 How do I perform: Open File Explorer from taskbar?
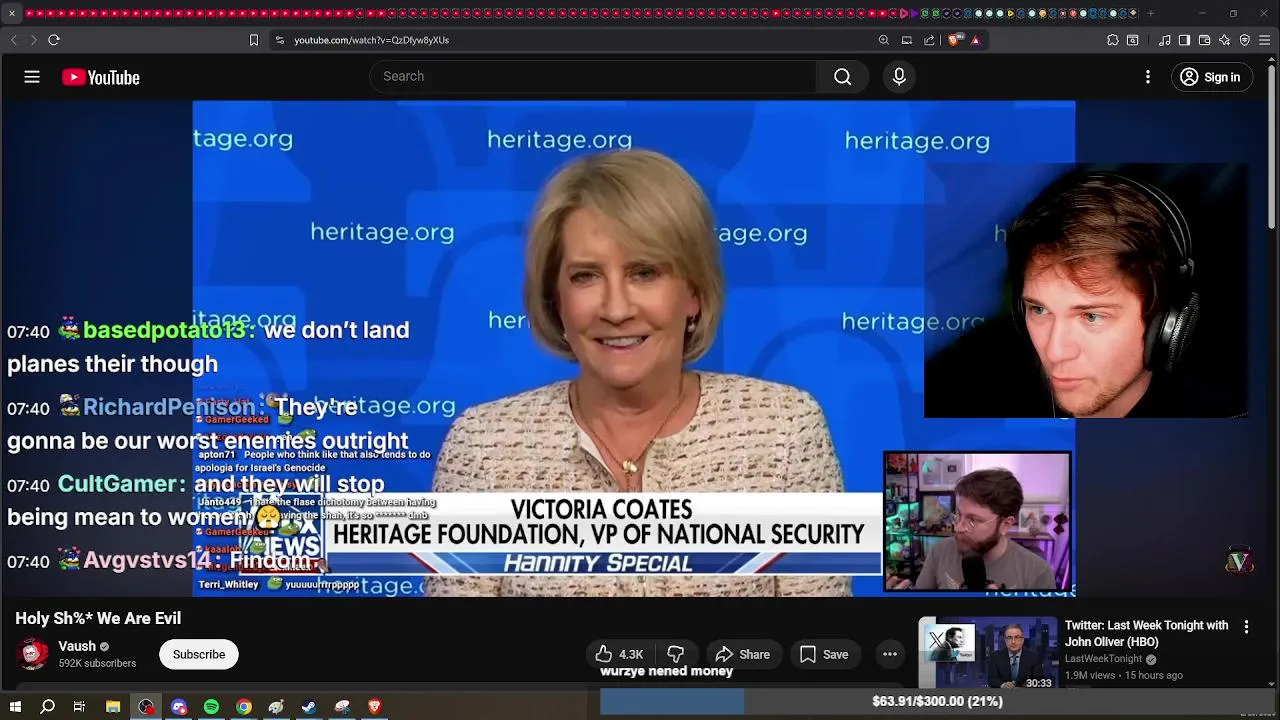click(113, 707)
